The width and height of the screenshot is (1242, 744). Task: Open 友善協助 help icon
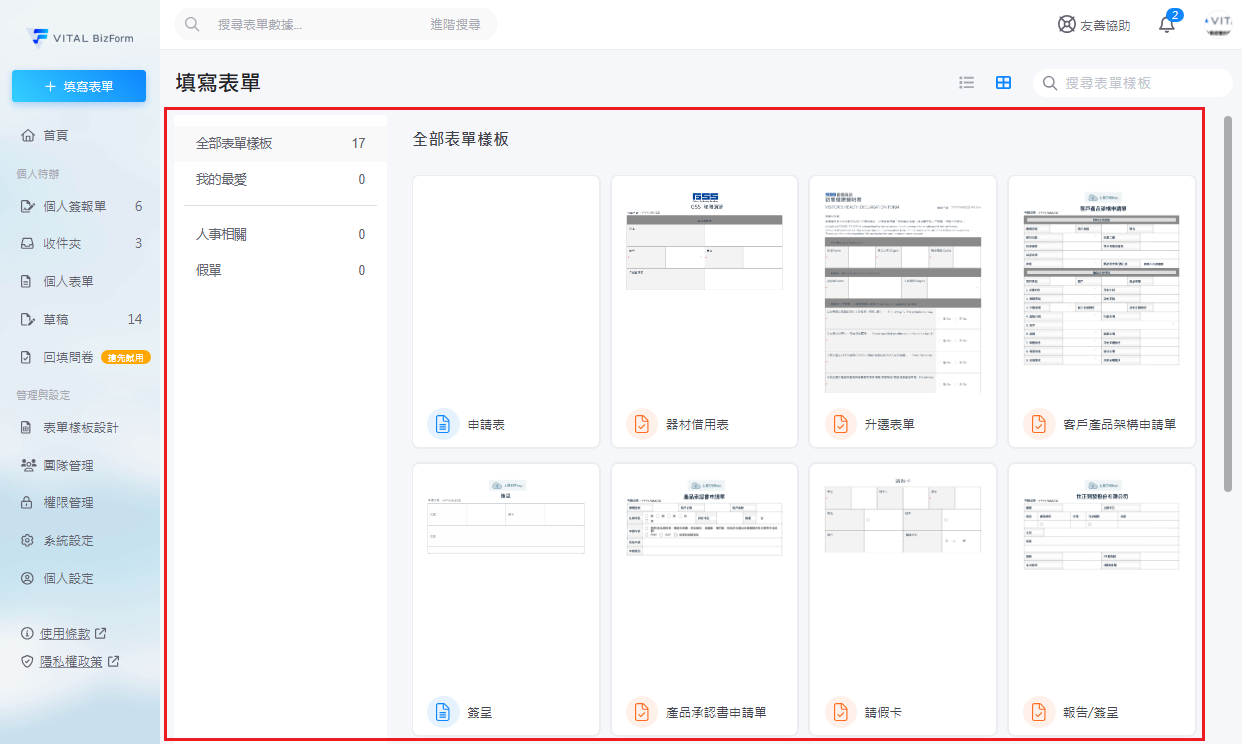pyautogui.click(x=1067, y=25)
